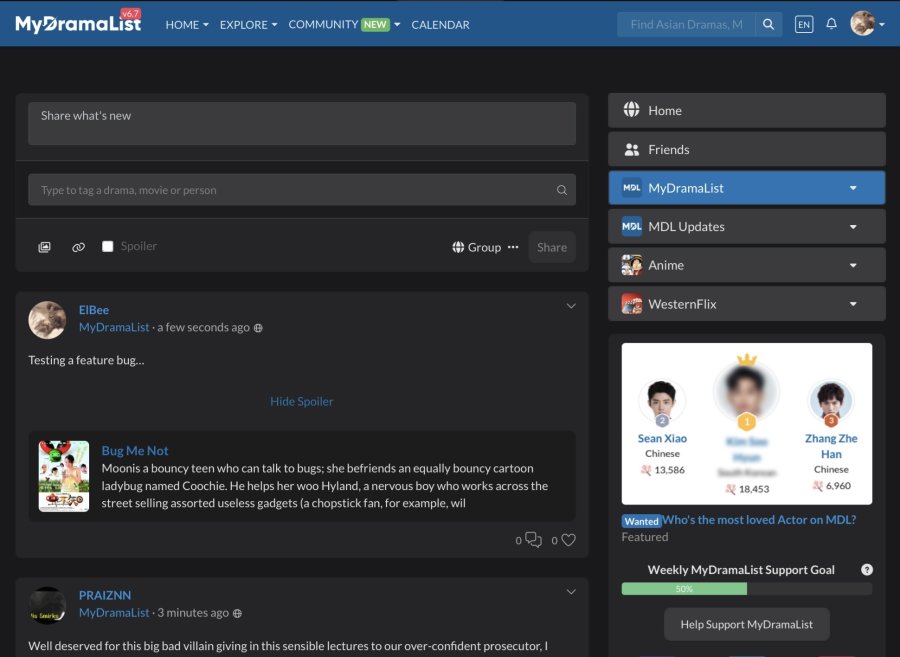Expand the EXPLORE menu

tap(248, 25)
